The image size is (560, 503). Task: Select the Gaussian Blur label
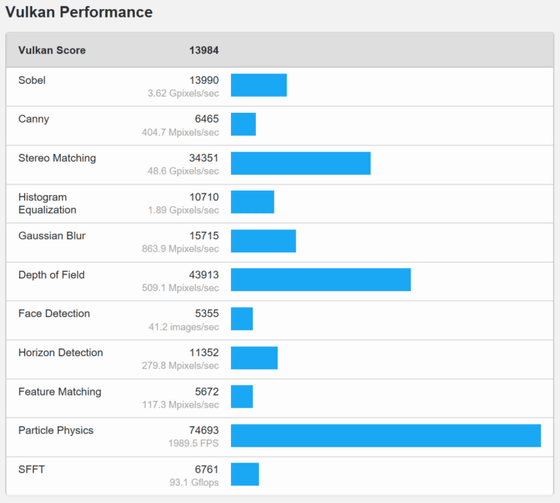pyautogui.click(x=52, y=236)
